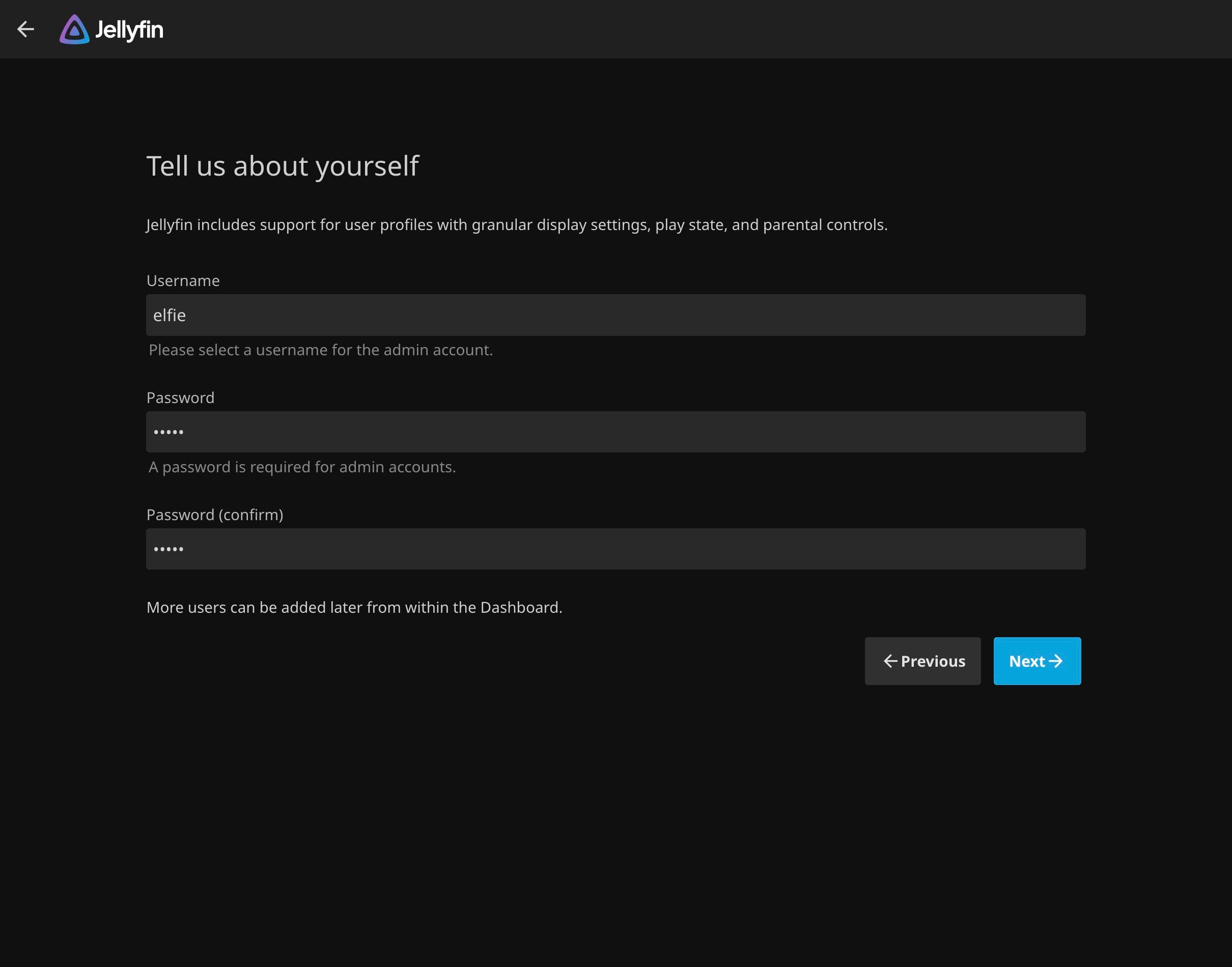Click the Jellyfin wordmark text
The height and width of the screenshot is (967, 1232).
click(x=129, y=30)
